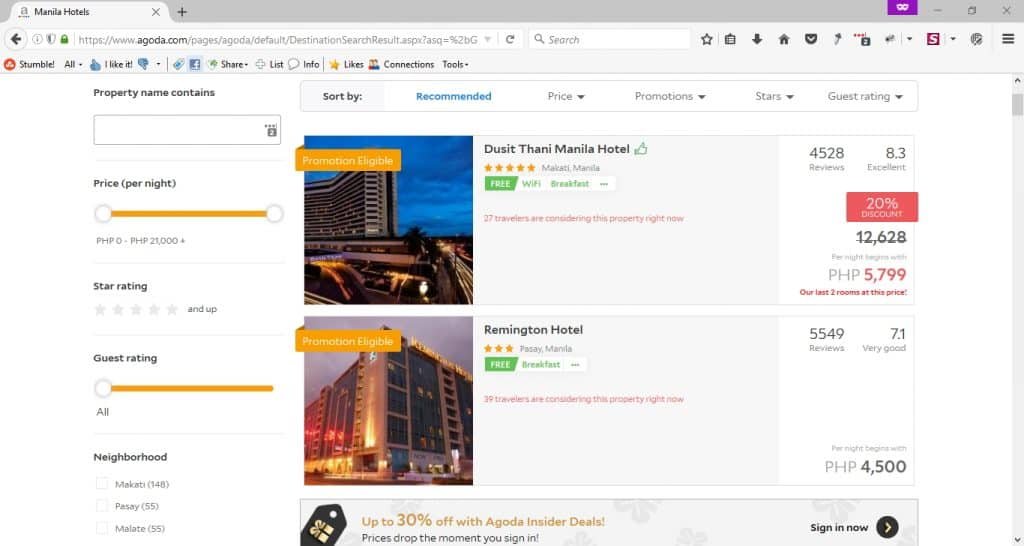Image resolution: width=1024 pixels, height=546 pixels.
Task: Go back with the browser back arrow
Action: (x=16, y=39)
